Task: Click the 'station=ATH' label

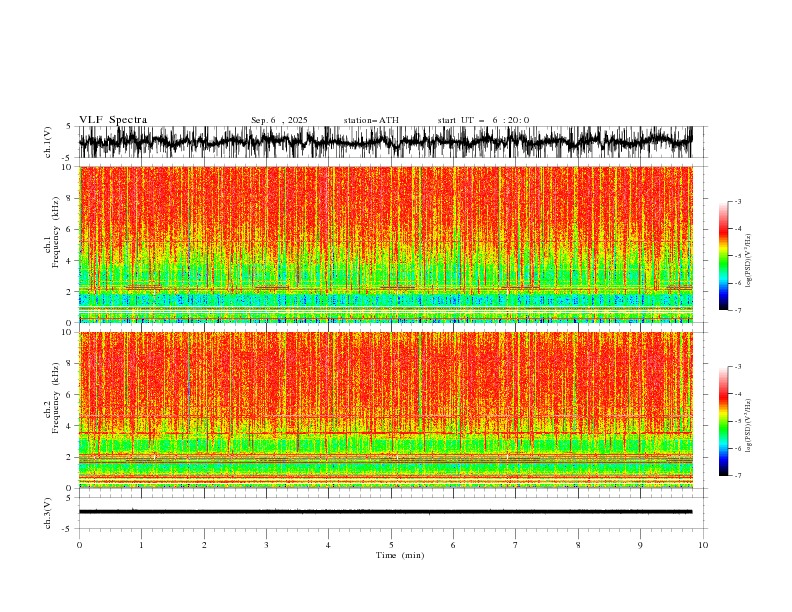Action: pos(371,120)
